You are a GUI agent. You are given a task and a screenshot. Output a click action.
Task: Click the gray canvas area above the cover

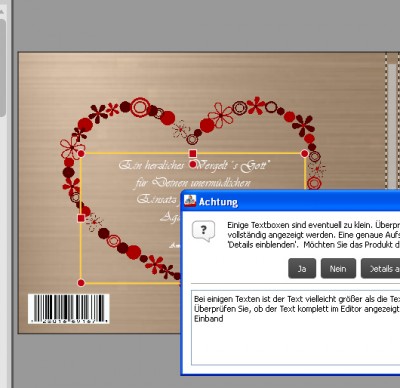tap(207, 25)
